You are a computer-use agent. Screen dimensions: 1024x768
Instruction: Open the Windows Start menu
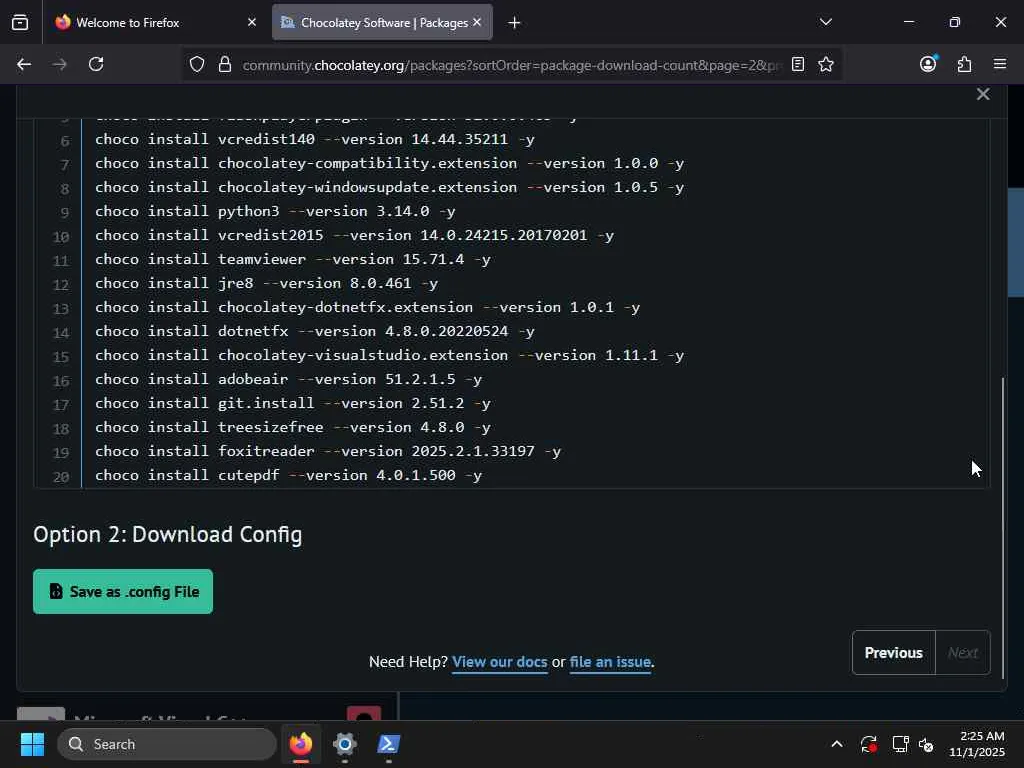[x=32, y=744]
